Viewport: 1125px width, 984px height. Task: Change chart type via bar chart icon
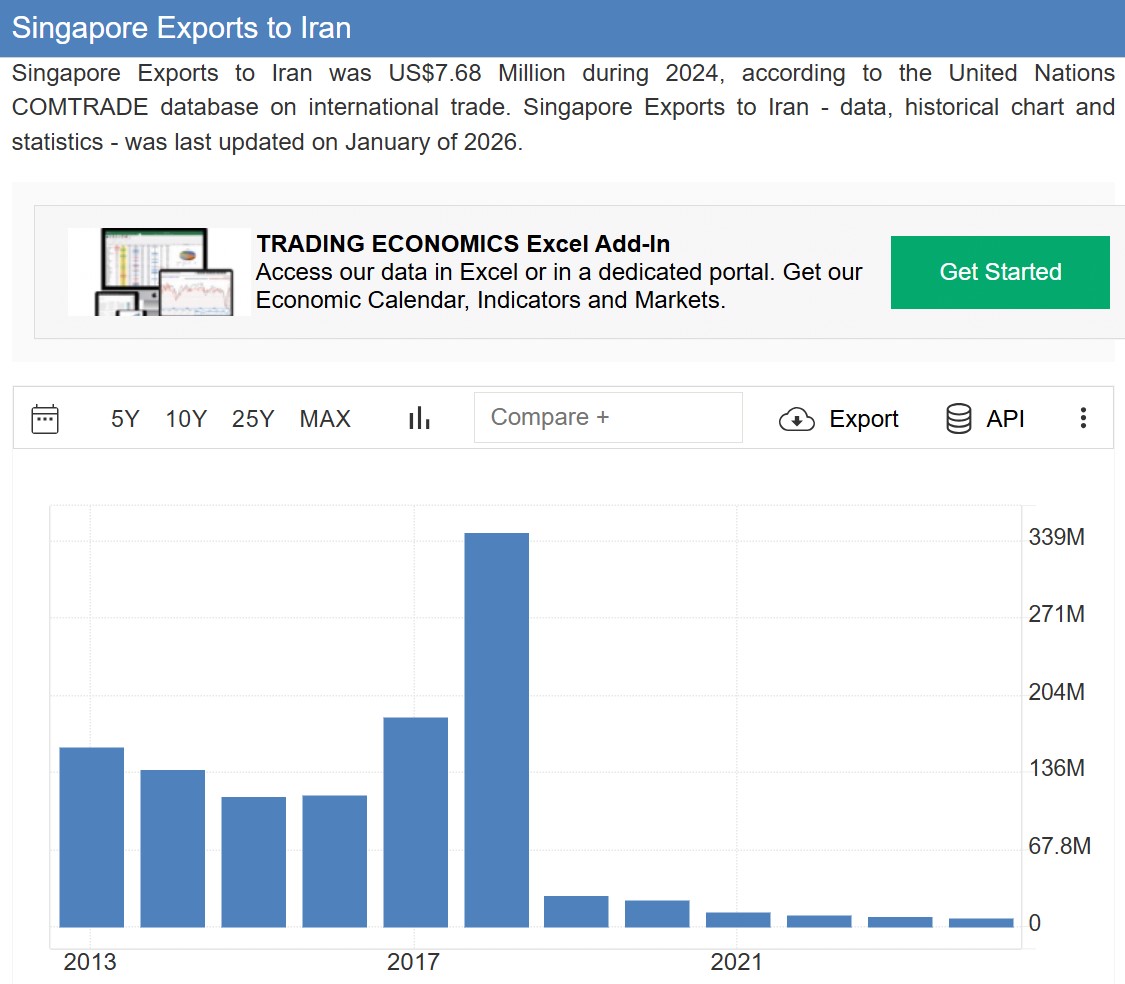[x=419, y=418]
